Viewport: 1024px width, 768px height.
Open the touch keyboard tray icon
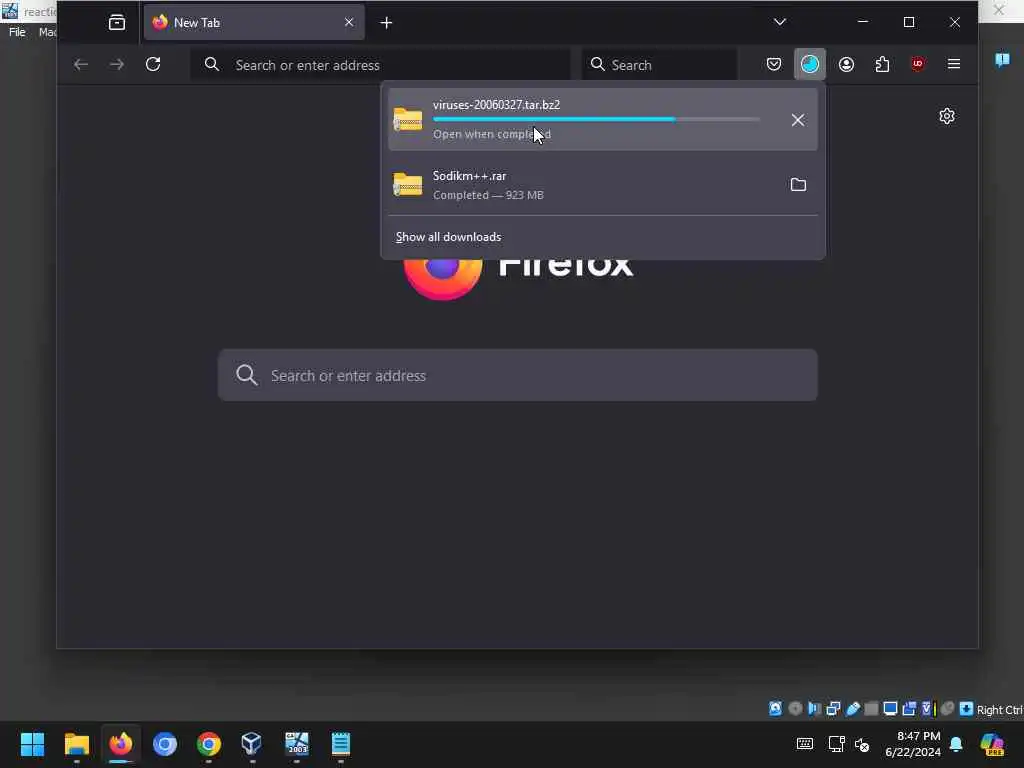(x=805, y=744)
